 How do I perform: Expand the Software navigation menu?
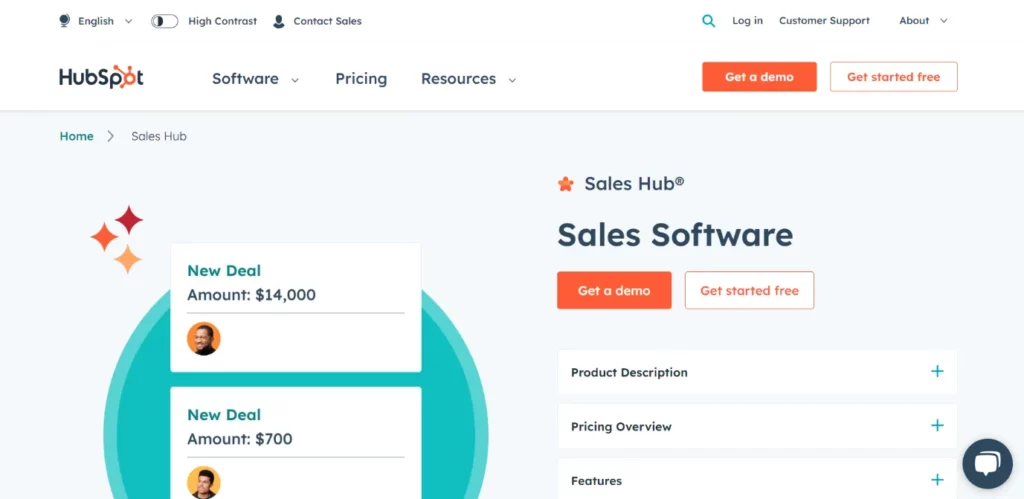coord(255,79)
